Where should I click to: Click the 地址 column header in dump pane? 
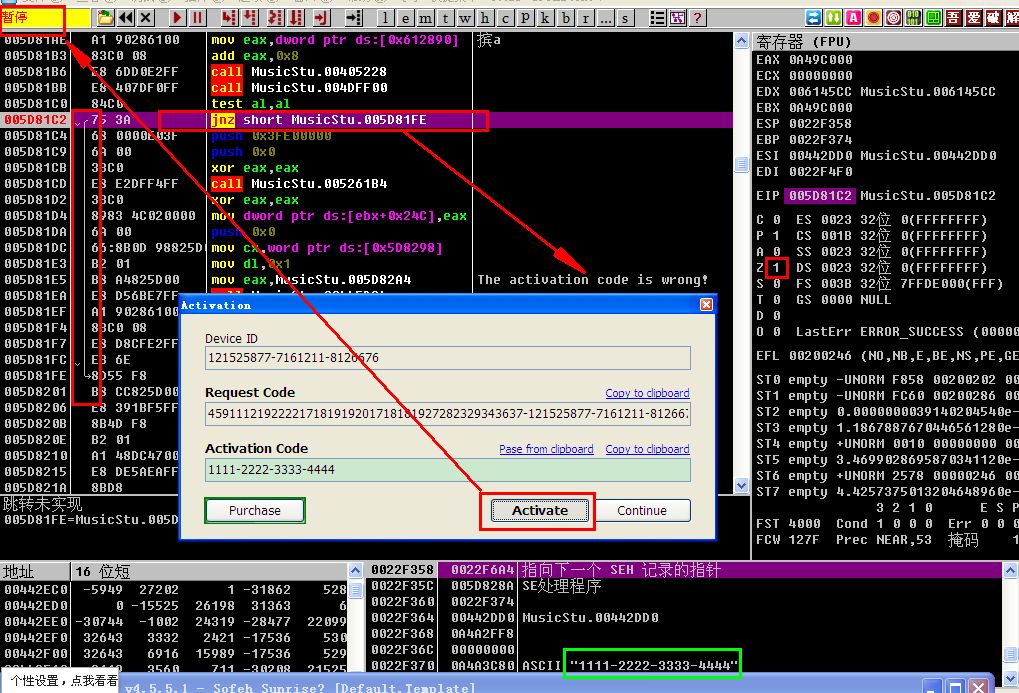[x=35, y=571]
